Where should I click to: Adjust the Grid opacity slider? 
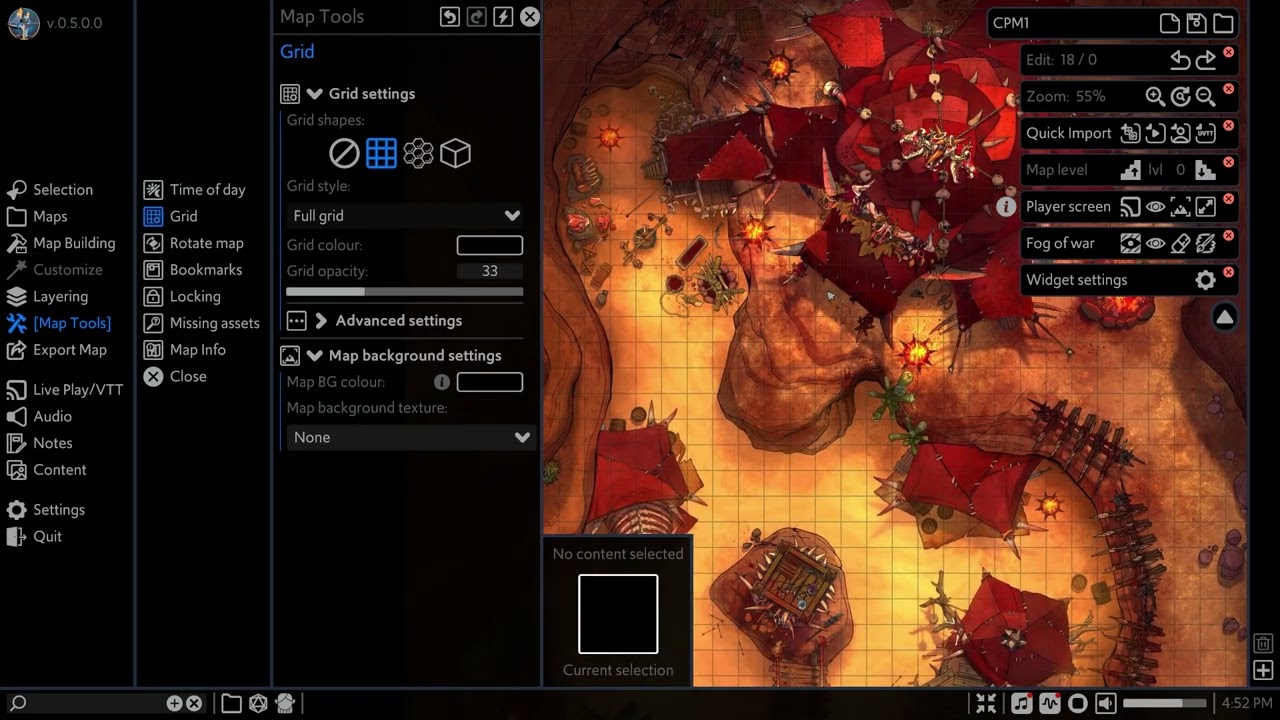pyautogui.click(x=405, y=292)
